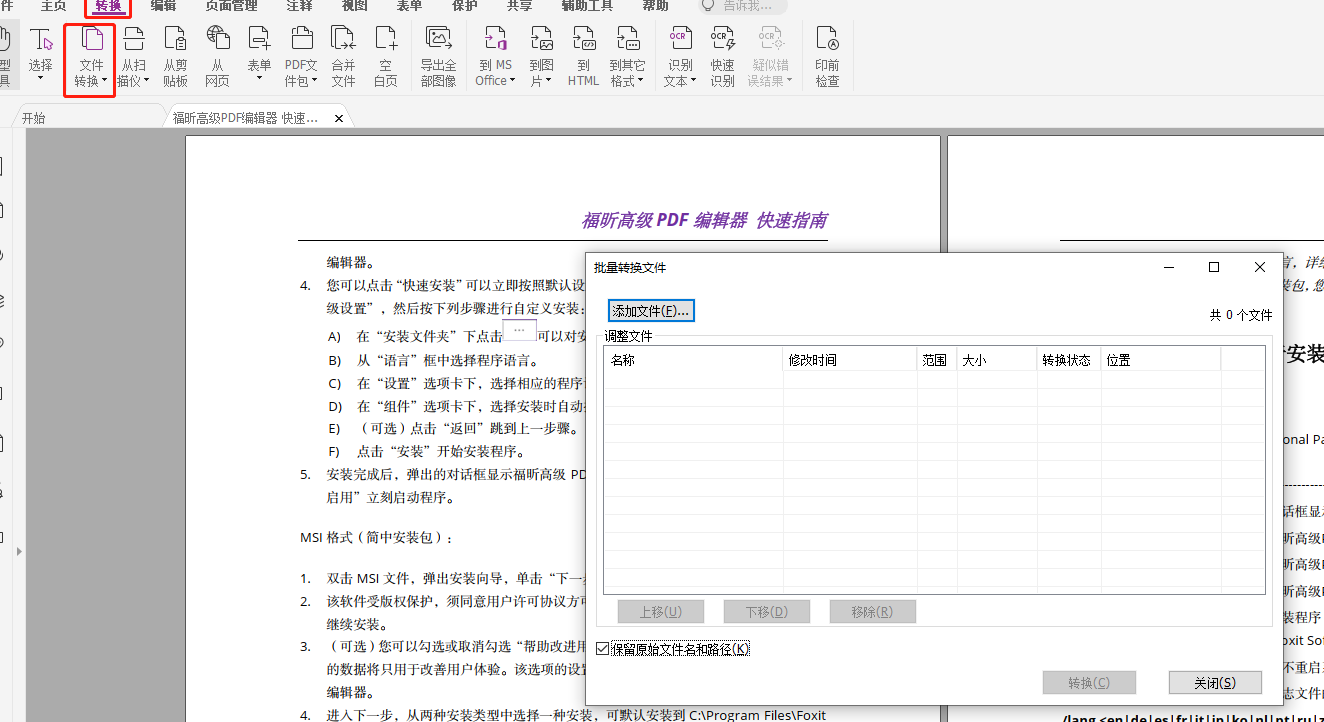
Task: Open the PDF文件包 (PDF Portfolio) tool
Action: 301,57
